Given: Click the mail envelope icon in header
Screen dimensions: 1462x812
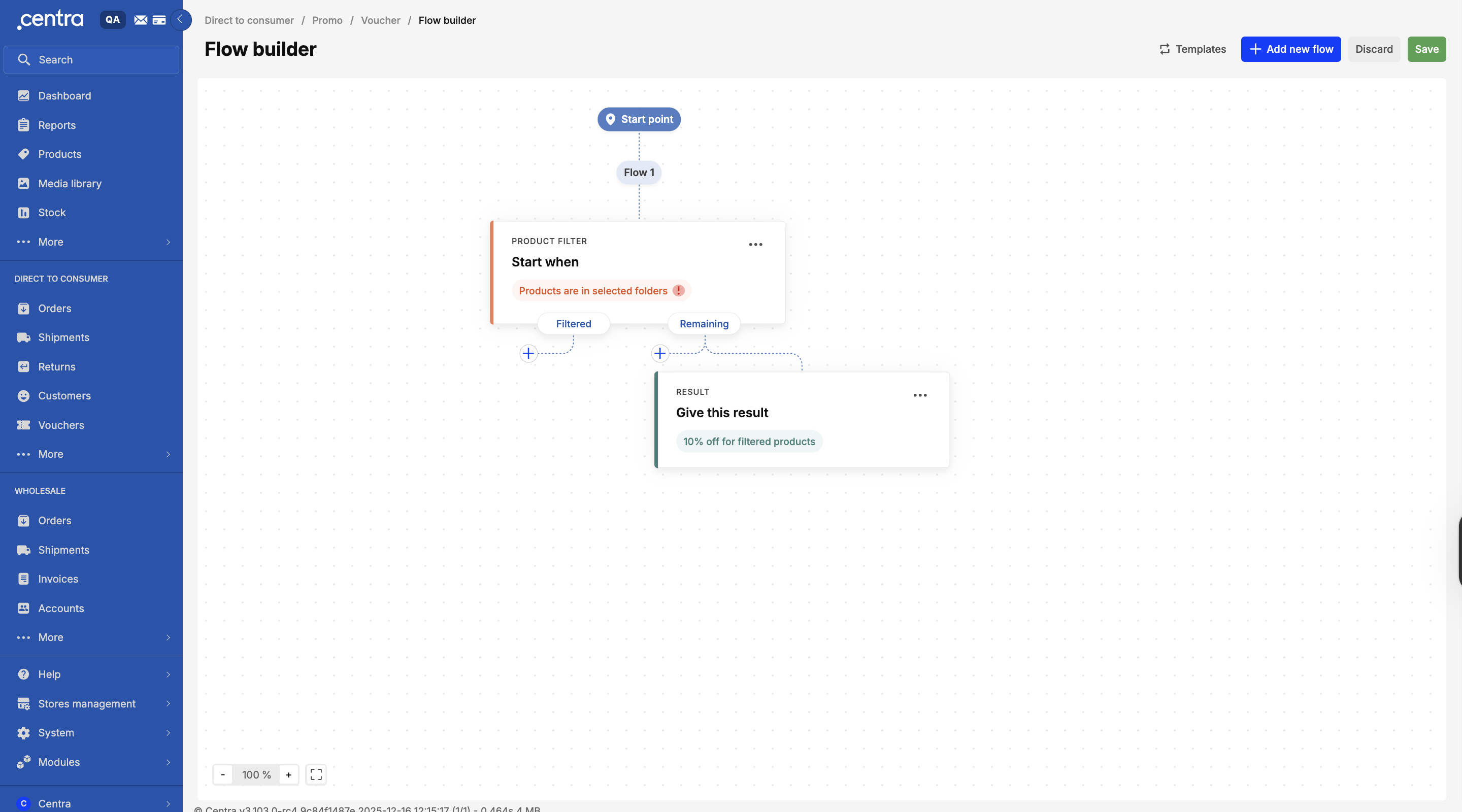Looking at the screenshot, I should click(x=140, y=20).
